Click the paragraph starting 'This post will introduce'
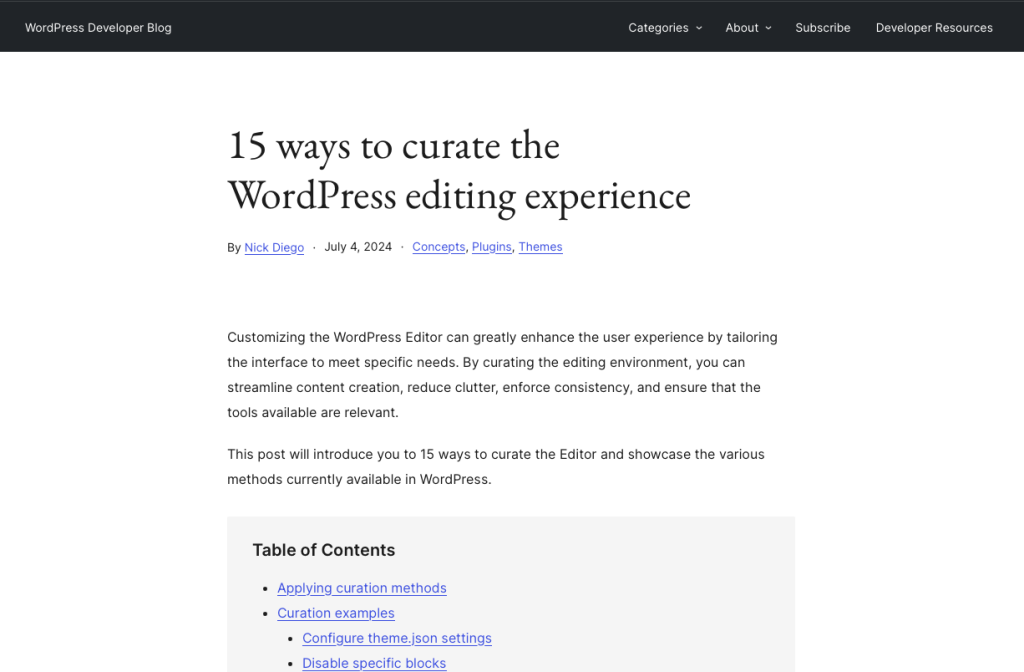The image size is (1024, 672). pyautogui.click(x=495, y=466)
